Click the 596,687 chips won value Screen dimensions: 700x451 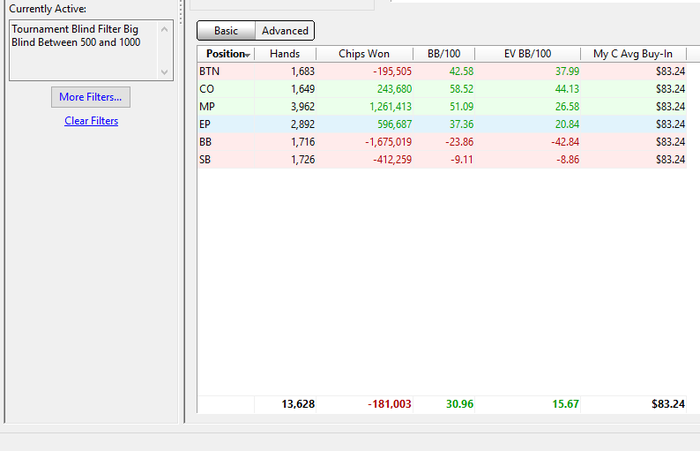[395, 124]
